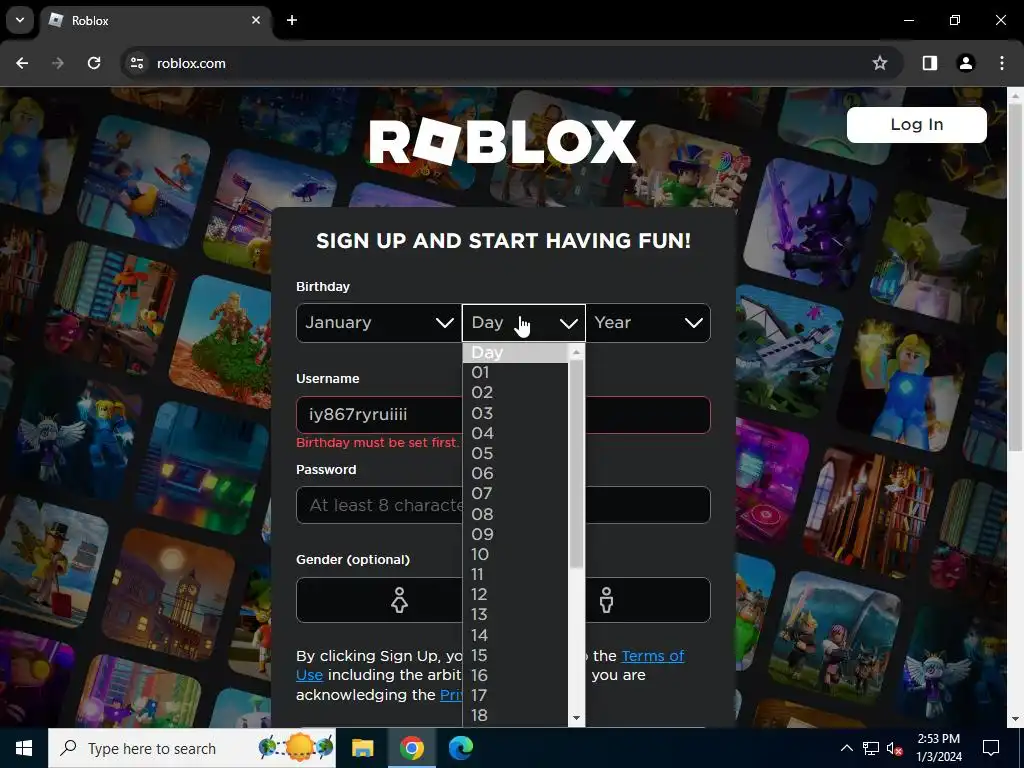This screenshot has height=768, width=1024.
Task: Open the January month dropdown
Action: [379, 323]
